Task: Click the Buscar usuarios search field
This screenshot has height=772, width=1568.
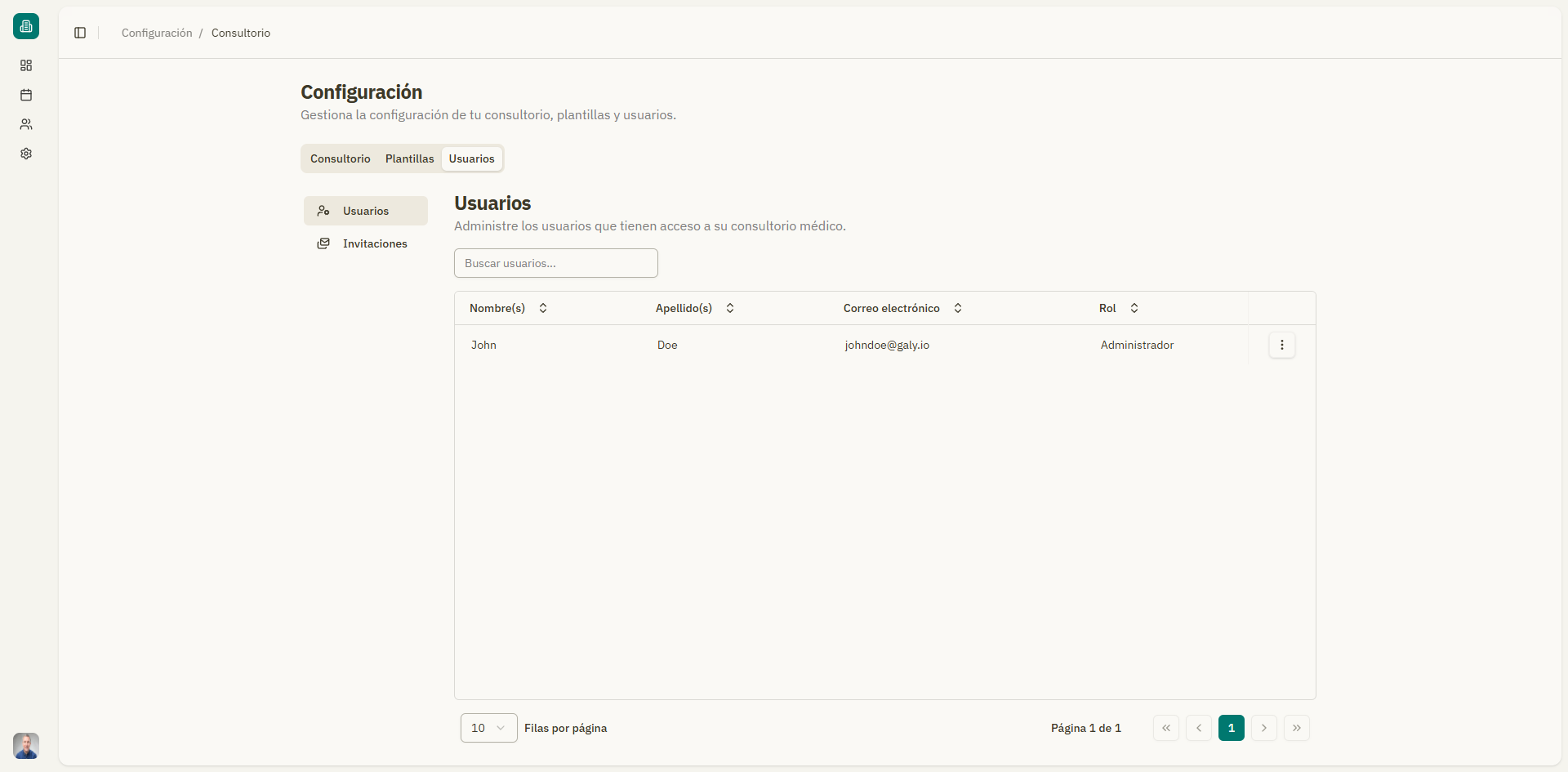Action: tap(555, 263)
